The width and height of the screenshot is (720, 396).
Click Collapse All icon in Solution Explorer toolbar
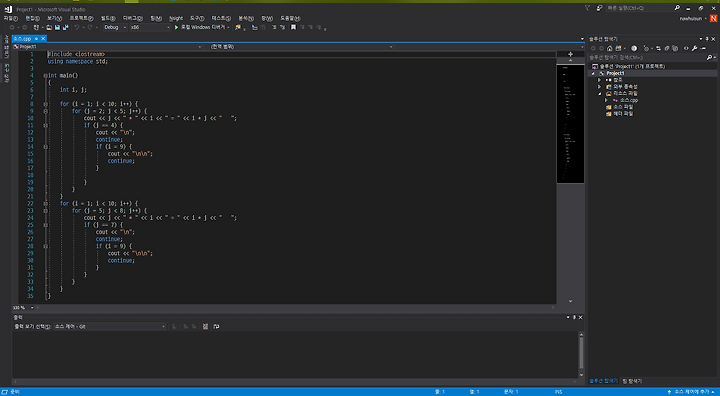[667, 48]
